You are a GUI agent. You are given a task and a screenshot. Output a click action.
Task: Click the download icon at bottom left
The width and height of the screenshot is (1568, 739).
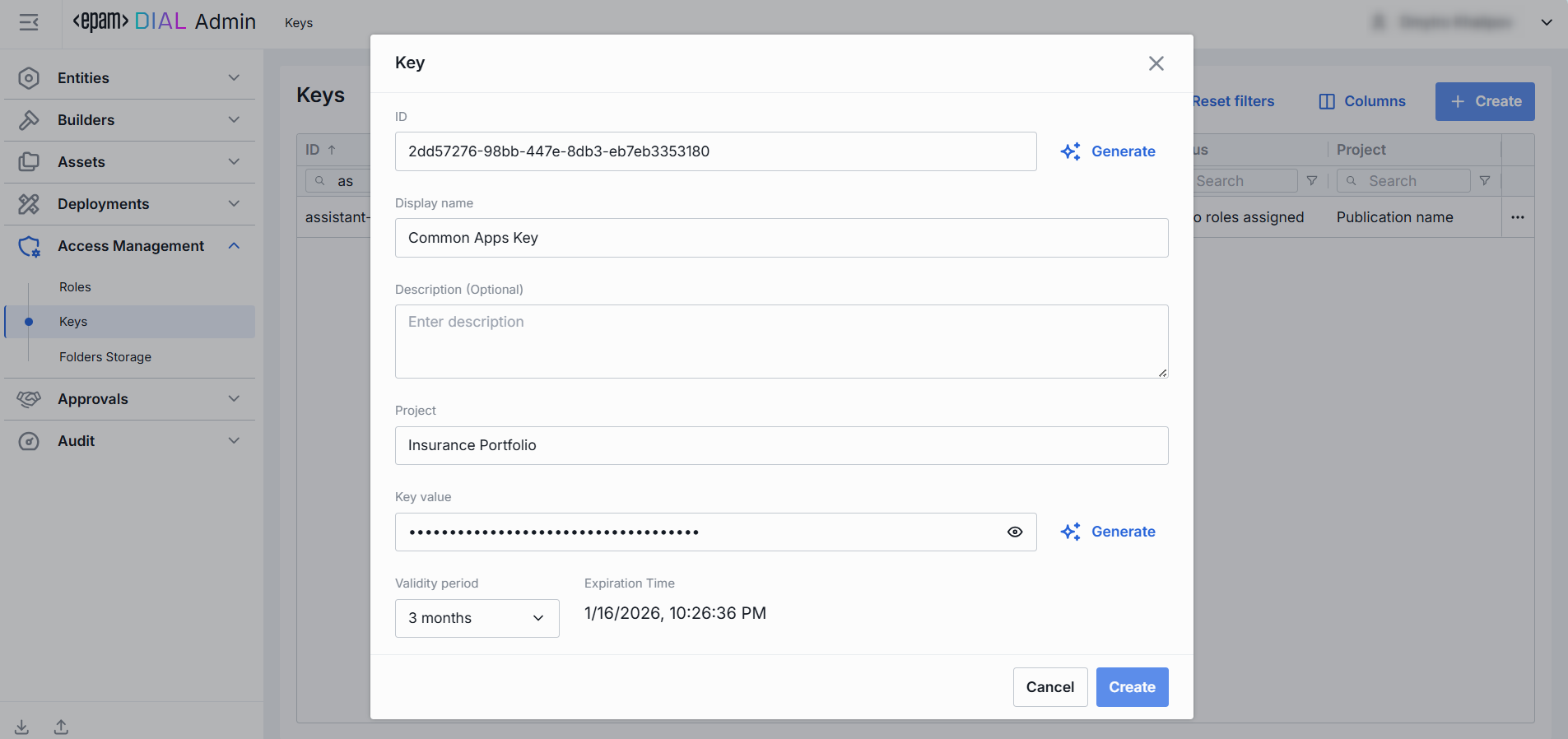pos(22,727)
